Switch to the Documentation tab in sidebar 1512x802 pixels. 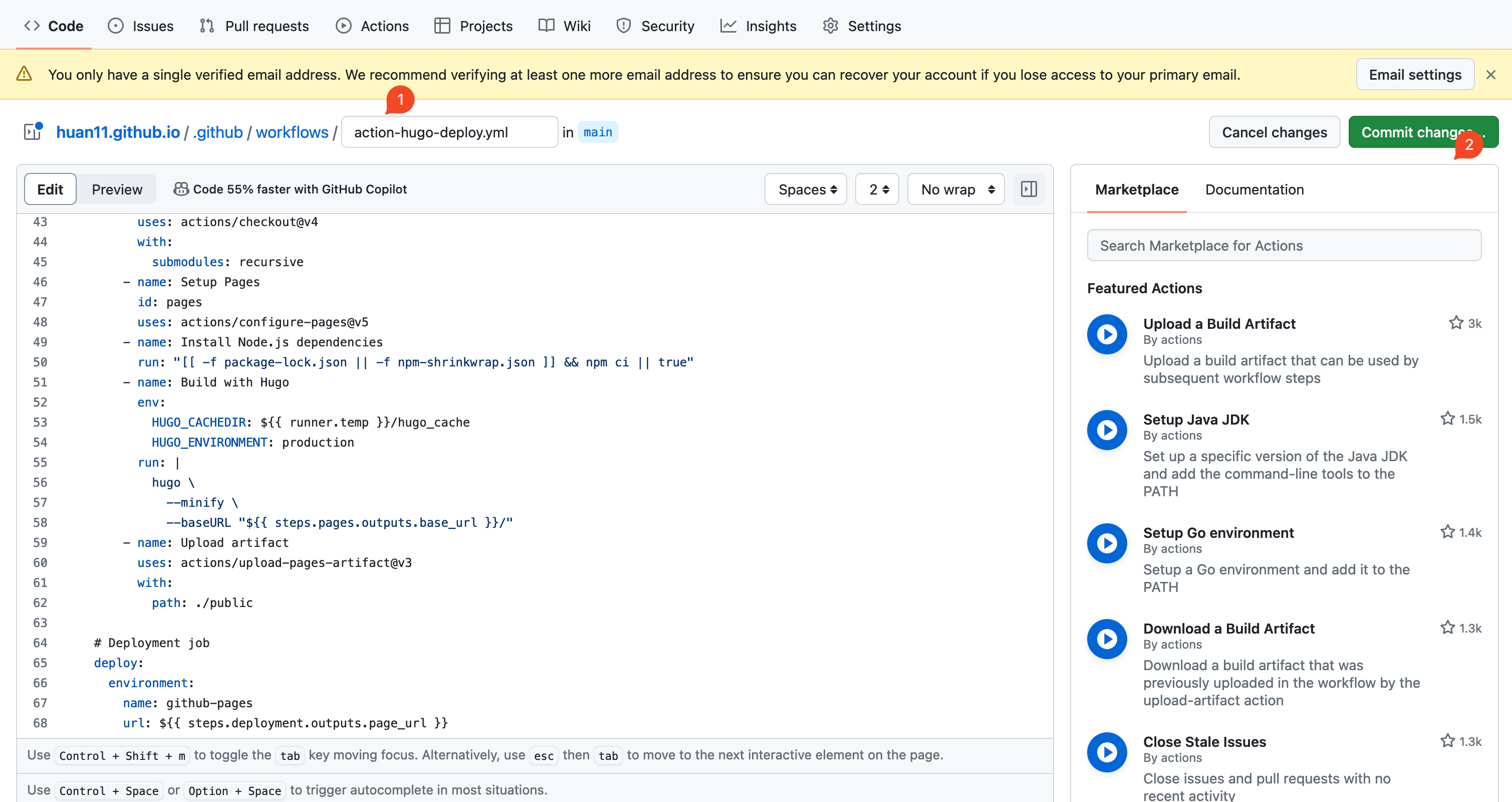[1254, 189]
